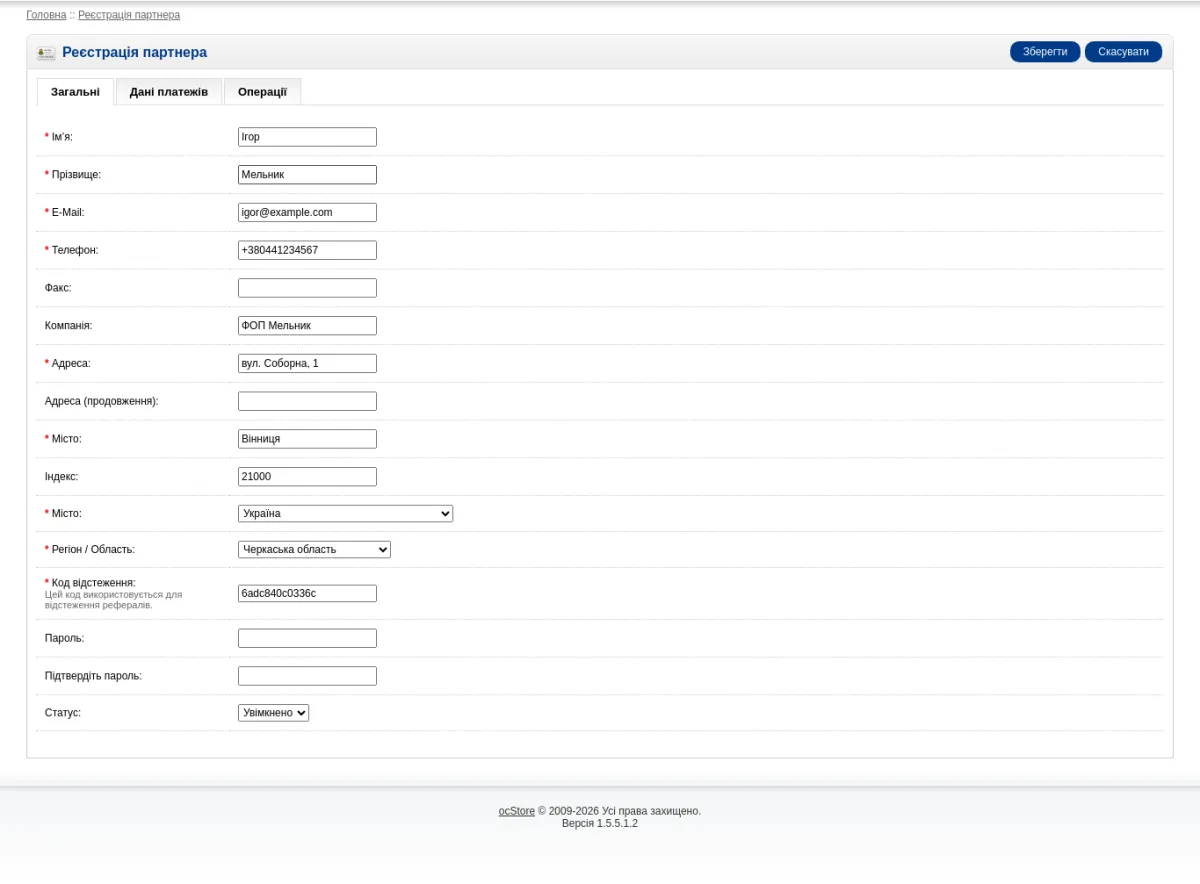The image size is (1200, 884).
Task: Open the Статус dropdown set to Увімкнено
Action: (274, 713)
